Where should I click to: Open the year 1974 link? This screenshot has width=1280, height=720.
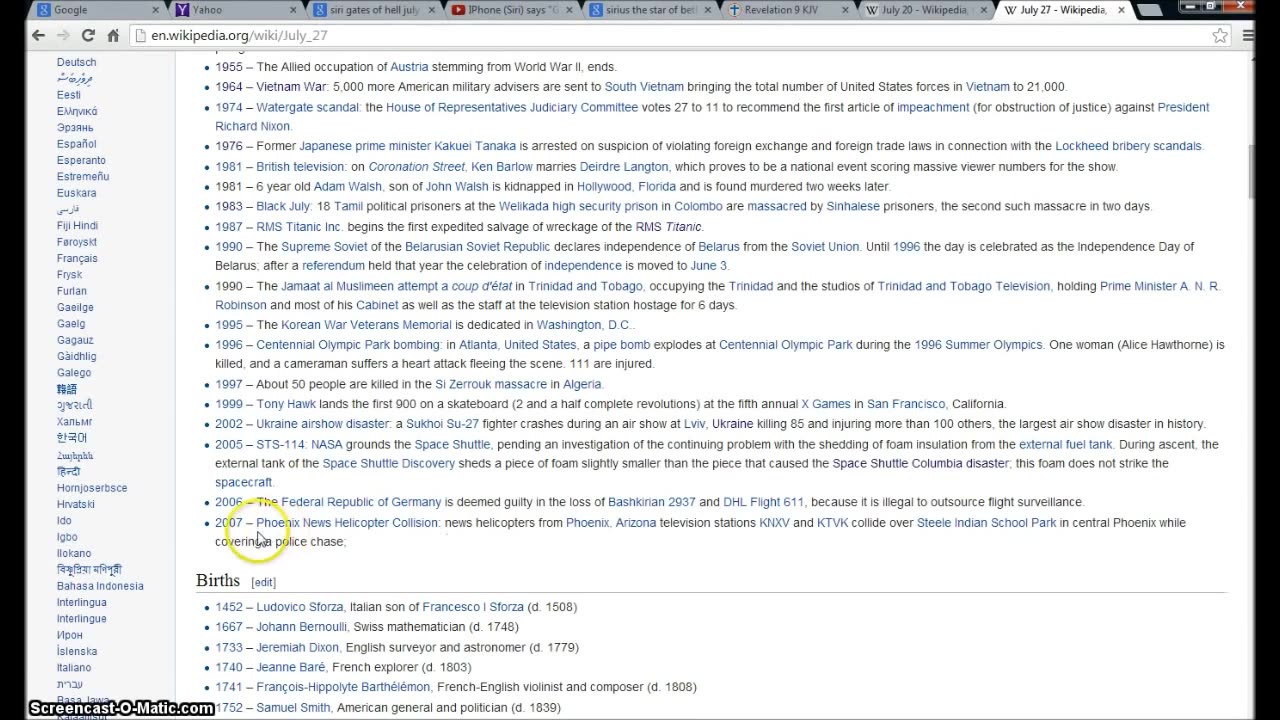click(229, 107)
